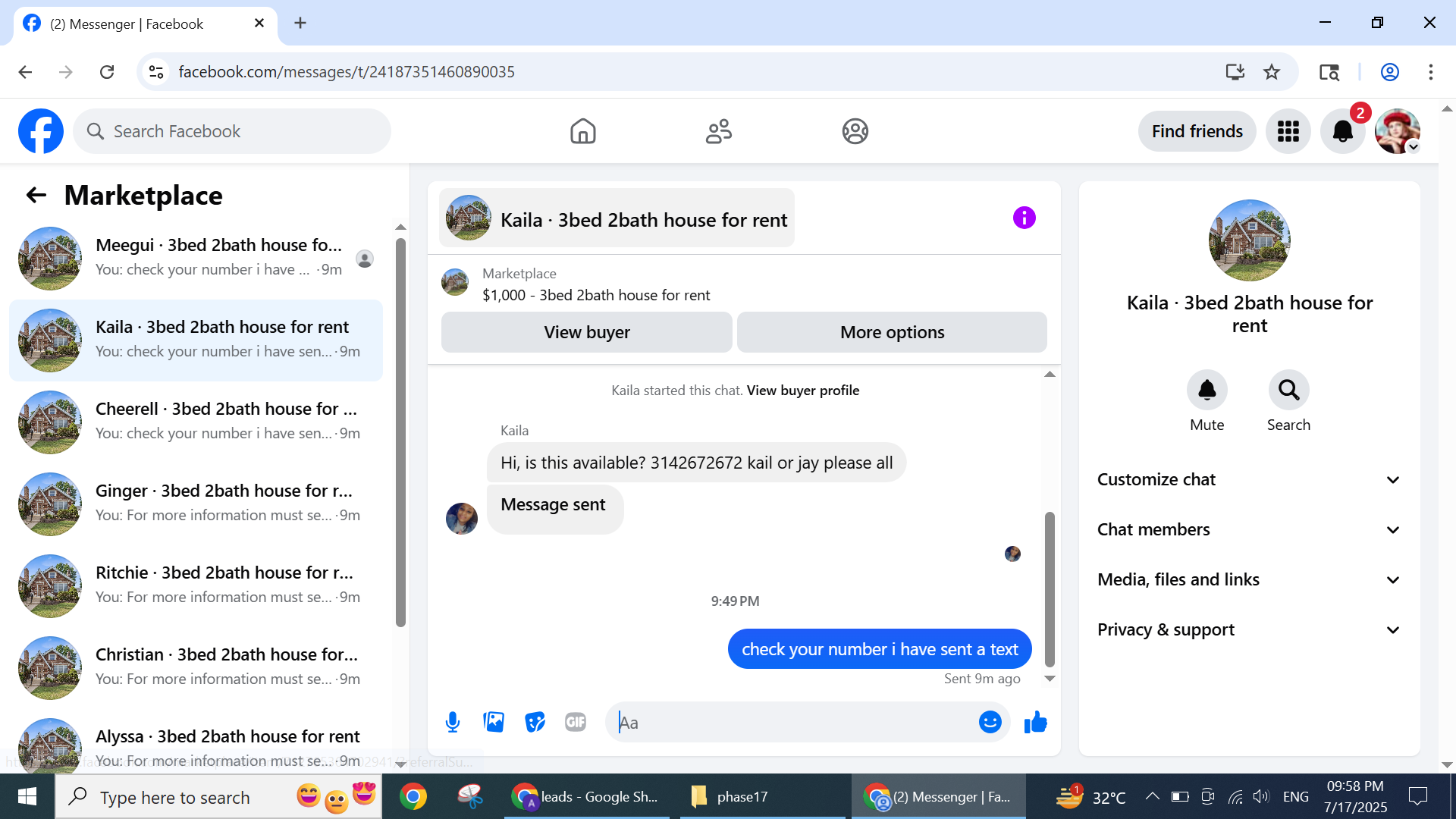Open the Windows Start menu

[x=27, y=796]
